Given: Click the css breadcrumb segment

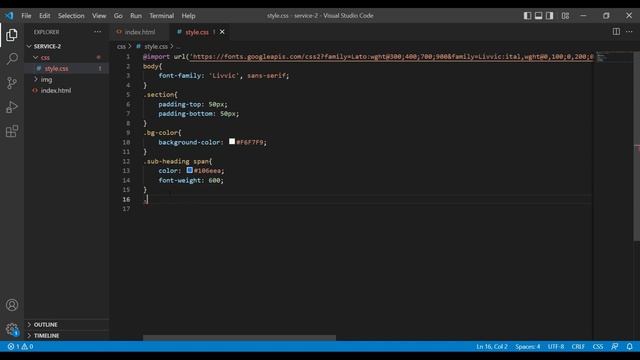Looking at the screenshot, I should click(x=121, y=47).
